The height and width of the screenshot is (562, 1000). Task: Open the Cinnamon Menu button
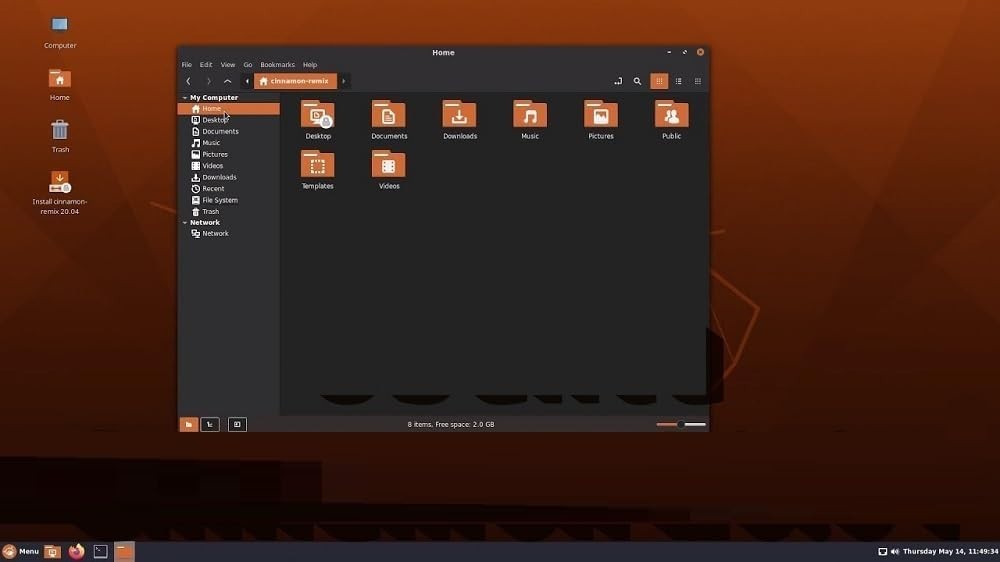pos(21,551)
